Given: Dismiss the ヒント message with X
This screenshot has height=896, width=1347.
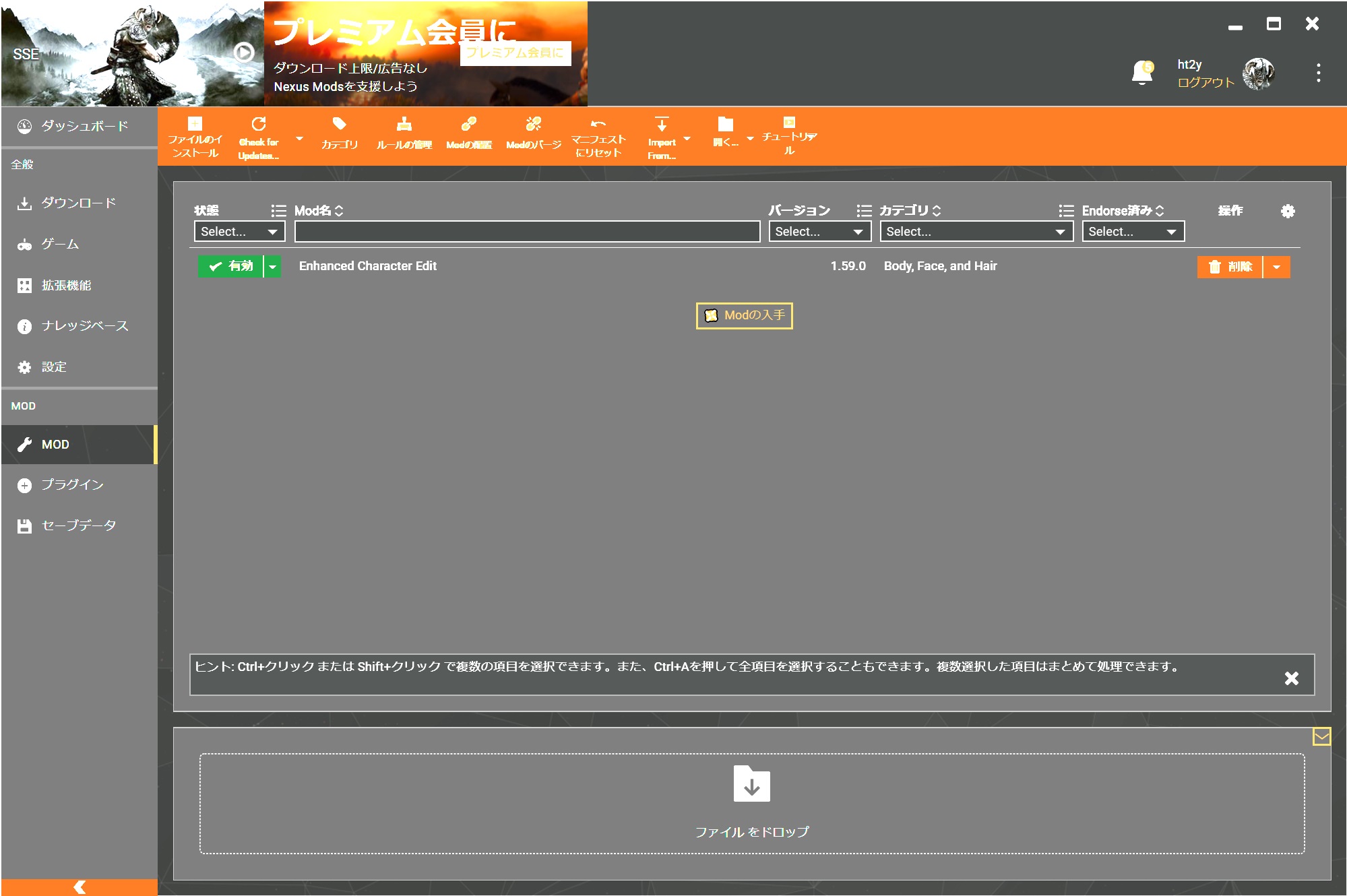Looking at the screenshot, I should click(1291, 678).
